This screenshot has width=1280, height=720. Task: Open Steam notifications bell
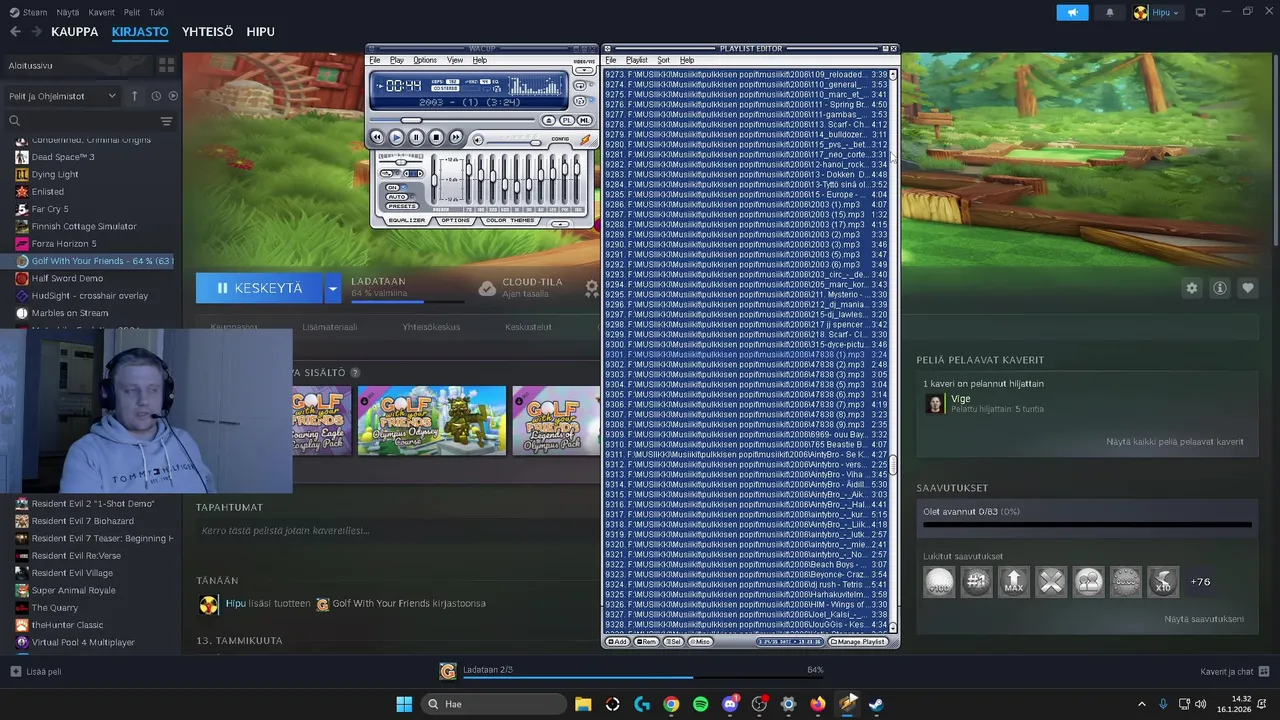[x=1109, y=13]
